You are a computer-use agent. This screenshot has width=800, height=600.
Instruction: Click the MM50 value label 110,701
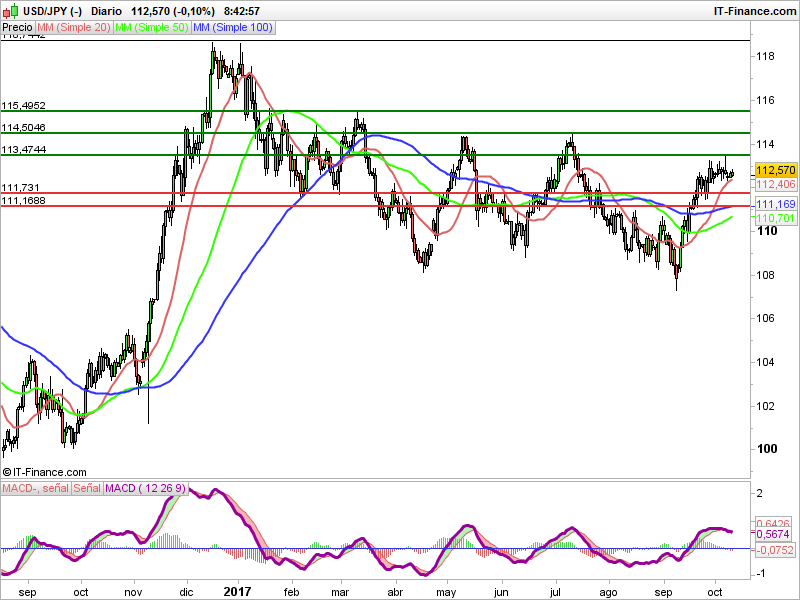coord(776,218)
